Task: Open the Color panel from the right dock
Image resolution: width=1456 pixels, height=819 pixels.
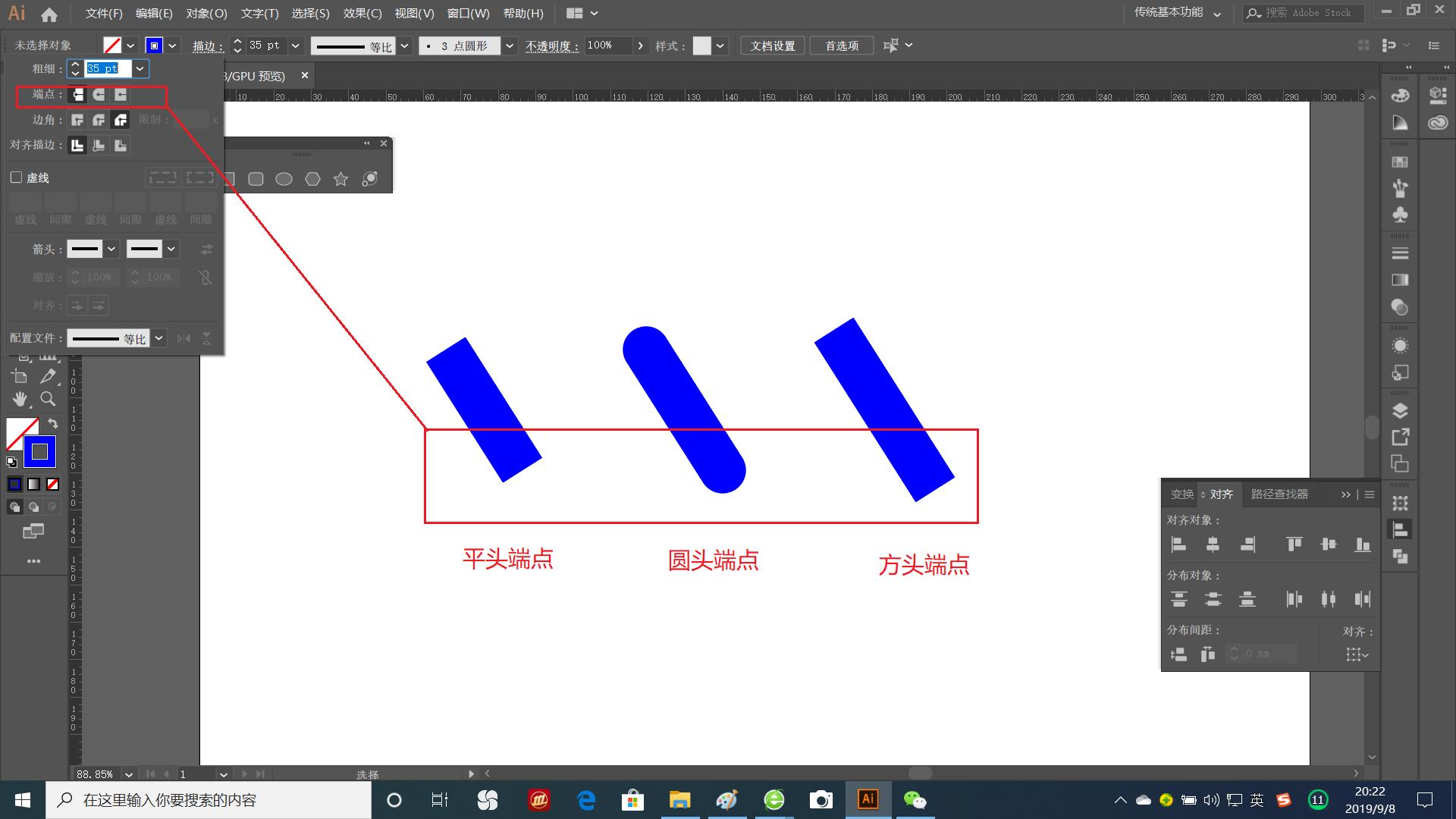Action: click(1400, 95)
